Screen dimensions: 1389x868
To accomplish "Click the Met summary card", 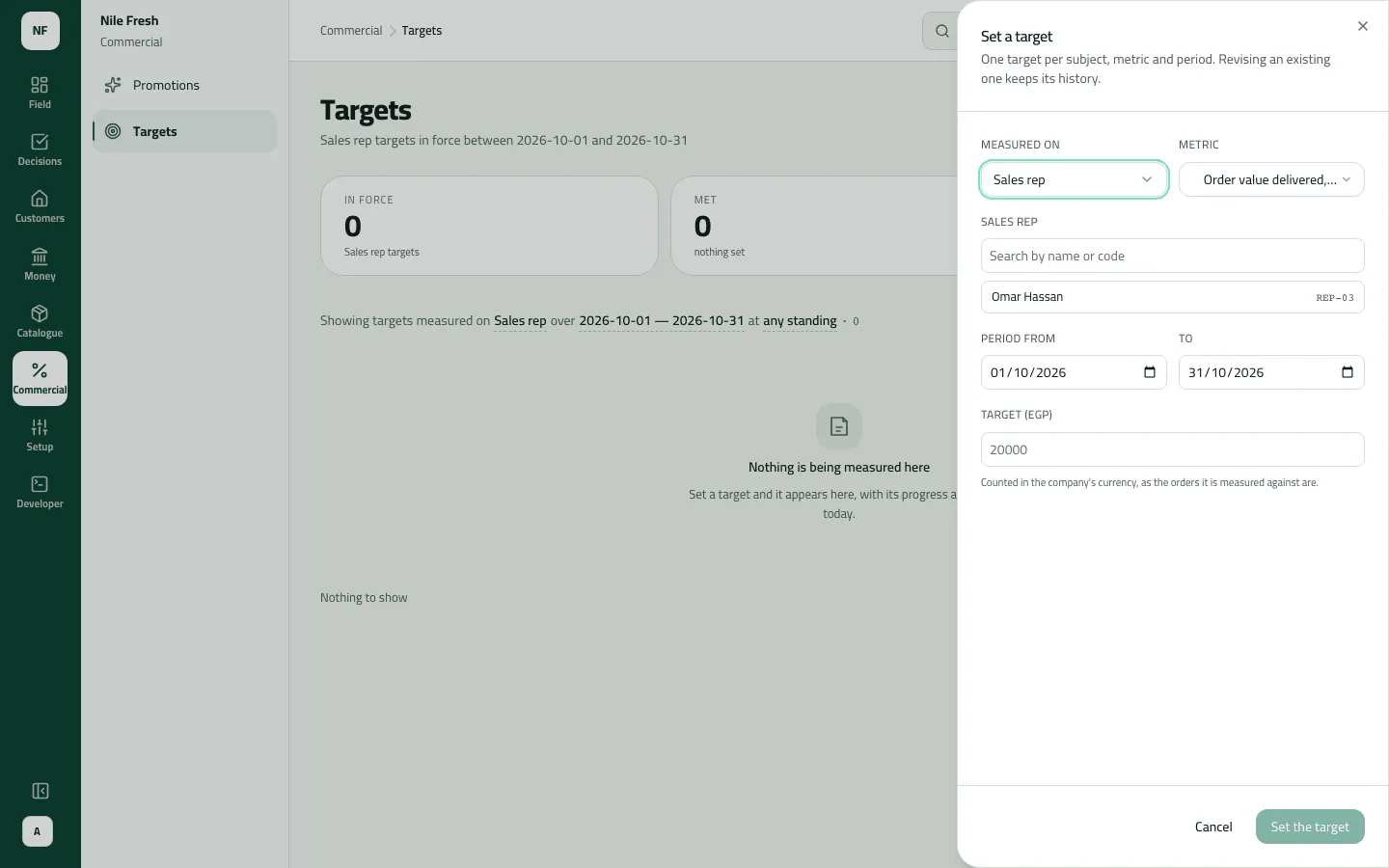I will (815, 226).
